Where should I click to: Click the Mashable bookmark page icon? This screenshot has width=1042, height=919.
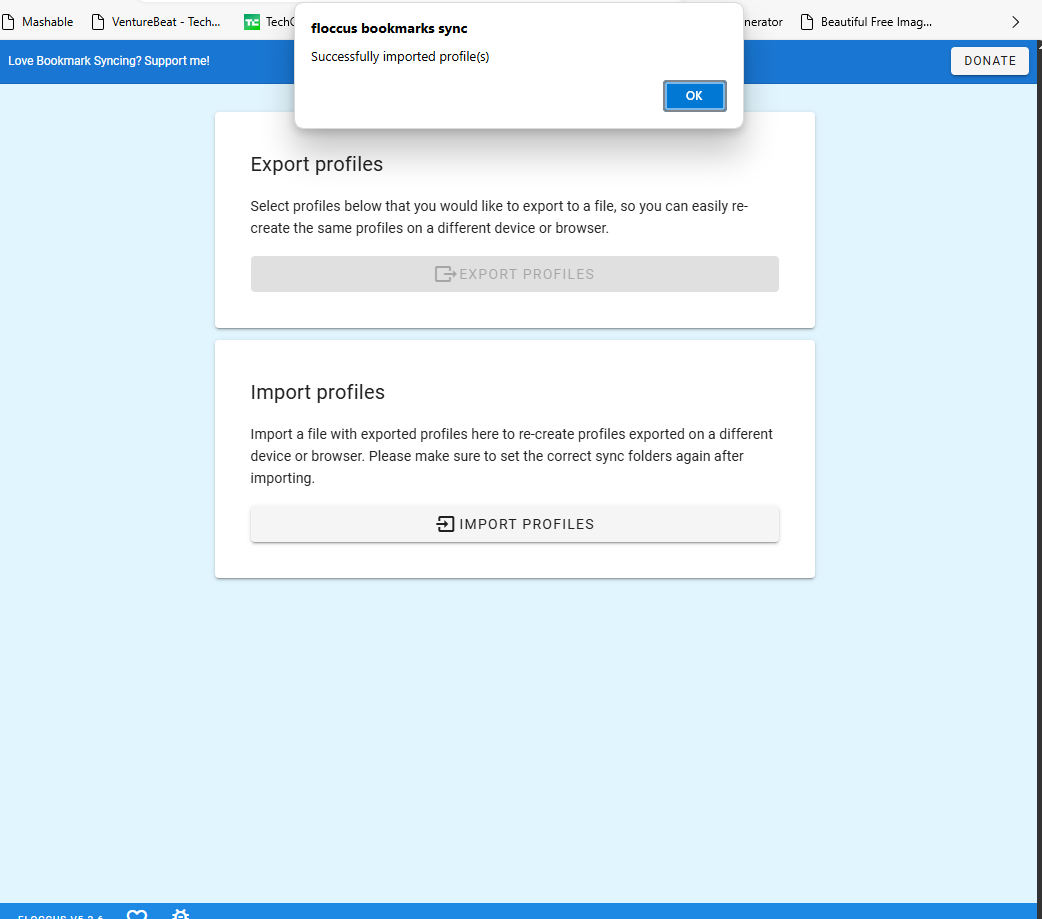click(8, 22)
